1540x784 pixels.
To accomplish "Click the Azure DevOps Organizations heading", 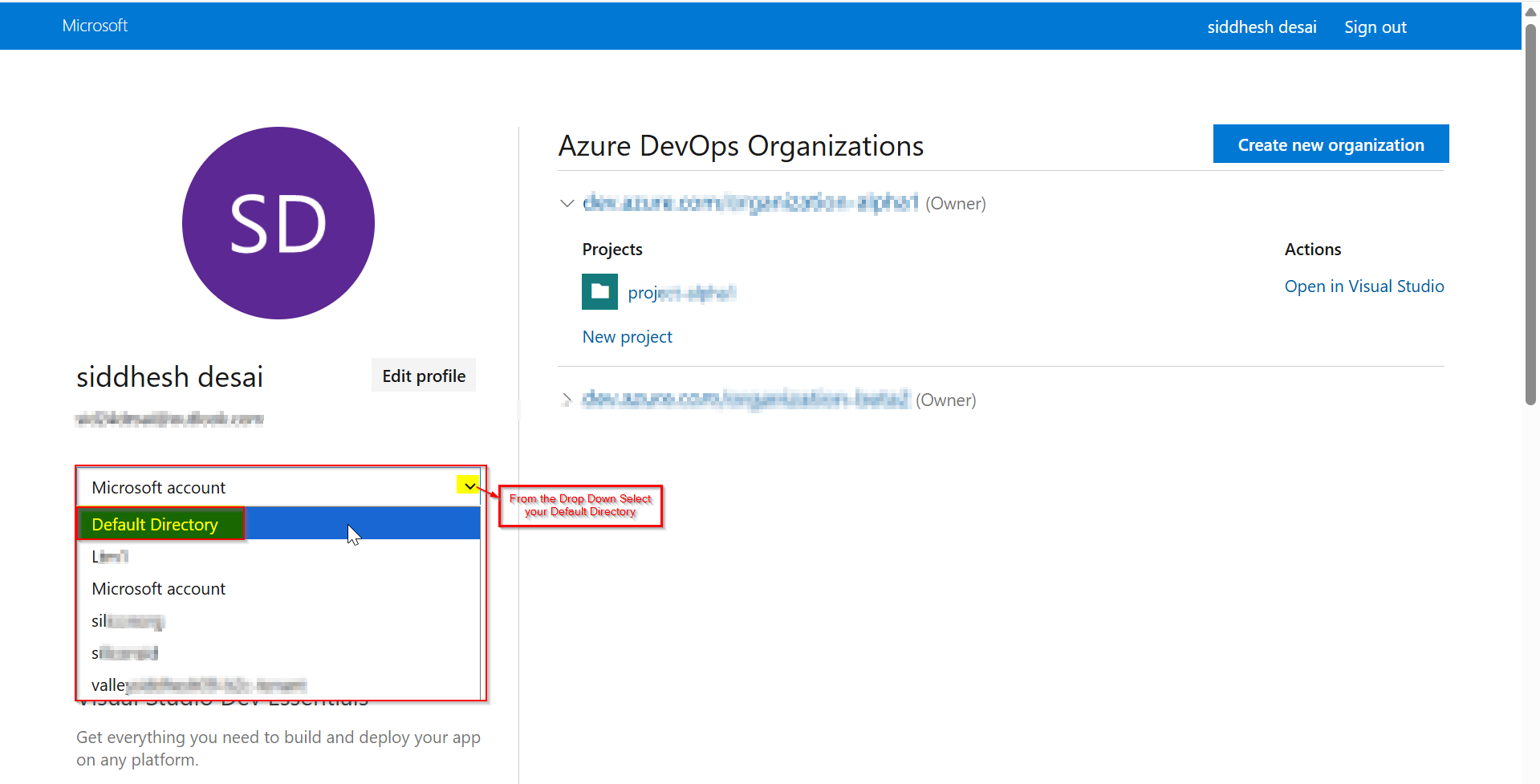I will [x=741, y=146].
